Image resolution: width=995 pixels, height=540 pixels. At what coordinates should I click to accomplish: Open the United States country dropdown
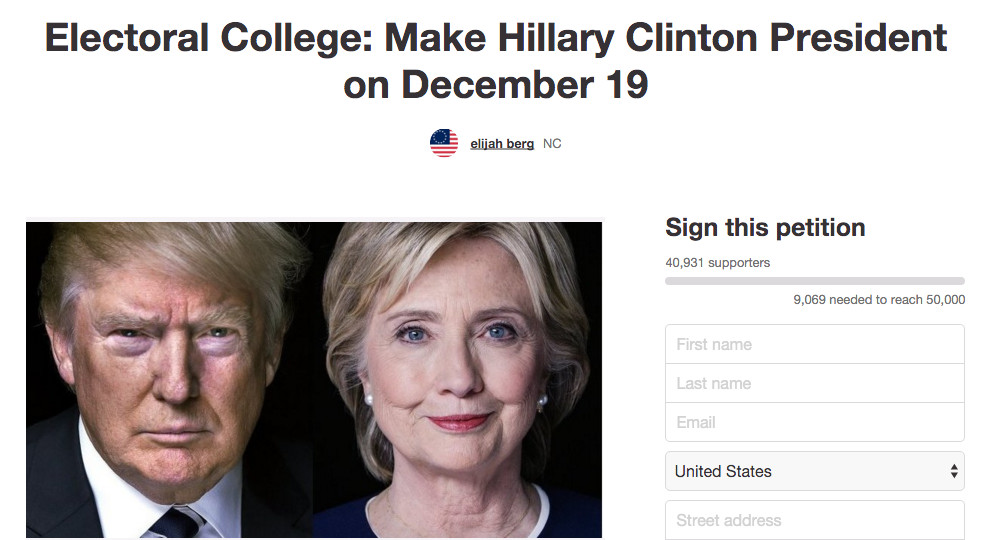coord(814,471)
